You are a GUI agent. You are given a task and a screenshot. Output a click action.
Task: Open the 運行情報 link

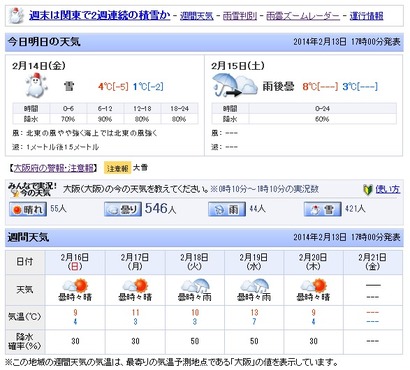[366, 16]
